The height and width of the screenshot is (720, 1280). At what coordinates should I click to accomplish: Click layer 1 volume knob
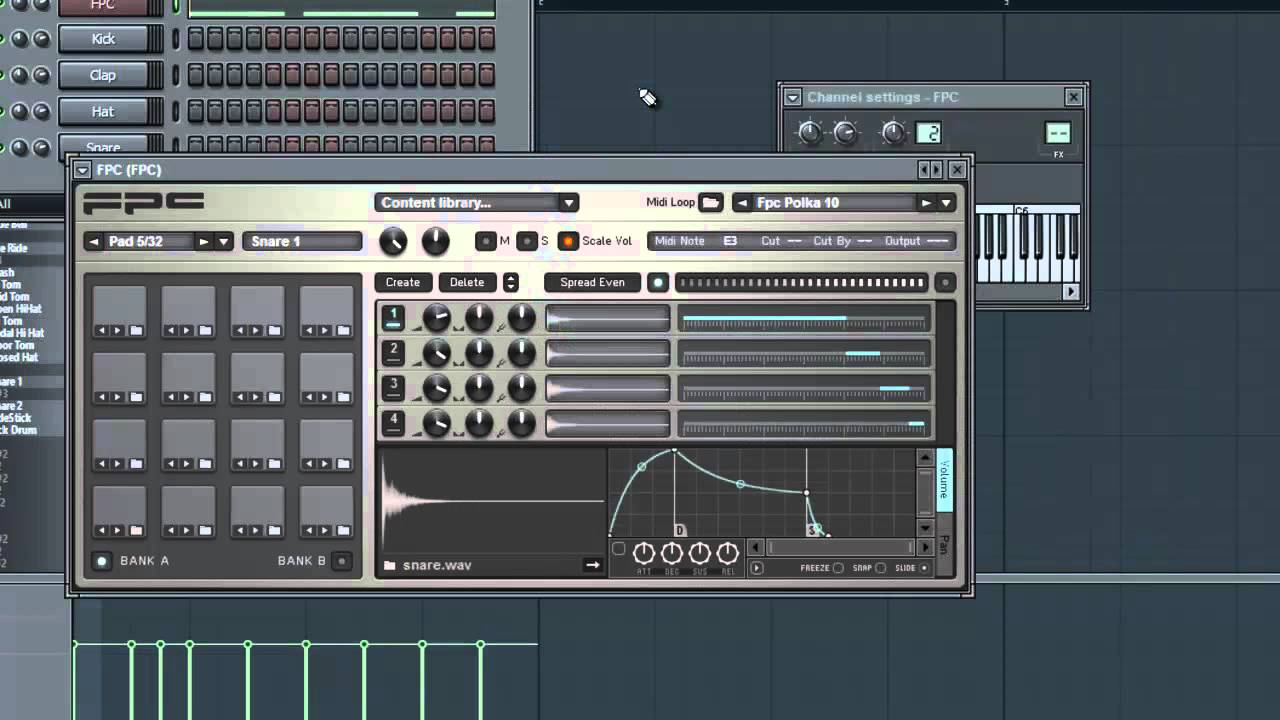point(436,319)
